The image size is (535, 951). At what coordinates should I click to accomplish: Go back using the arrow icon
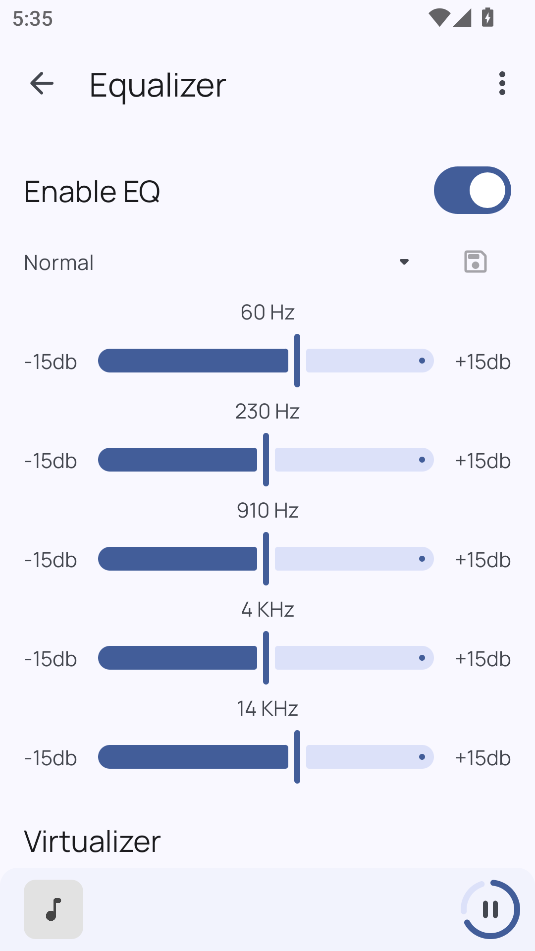[x=42, y=84]
